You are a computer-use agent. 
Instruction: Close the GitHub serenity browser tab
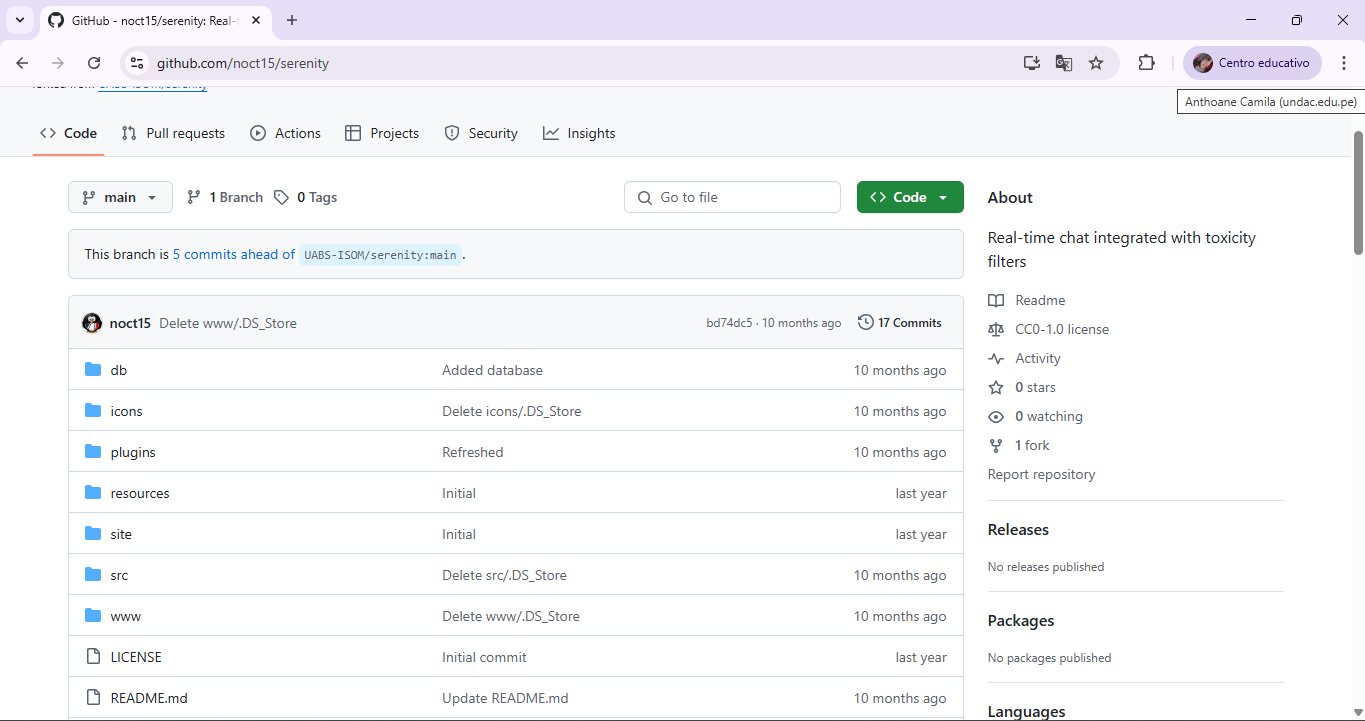click(x=256, y=20)
